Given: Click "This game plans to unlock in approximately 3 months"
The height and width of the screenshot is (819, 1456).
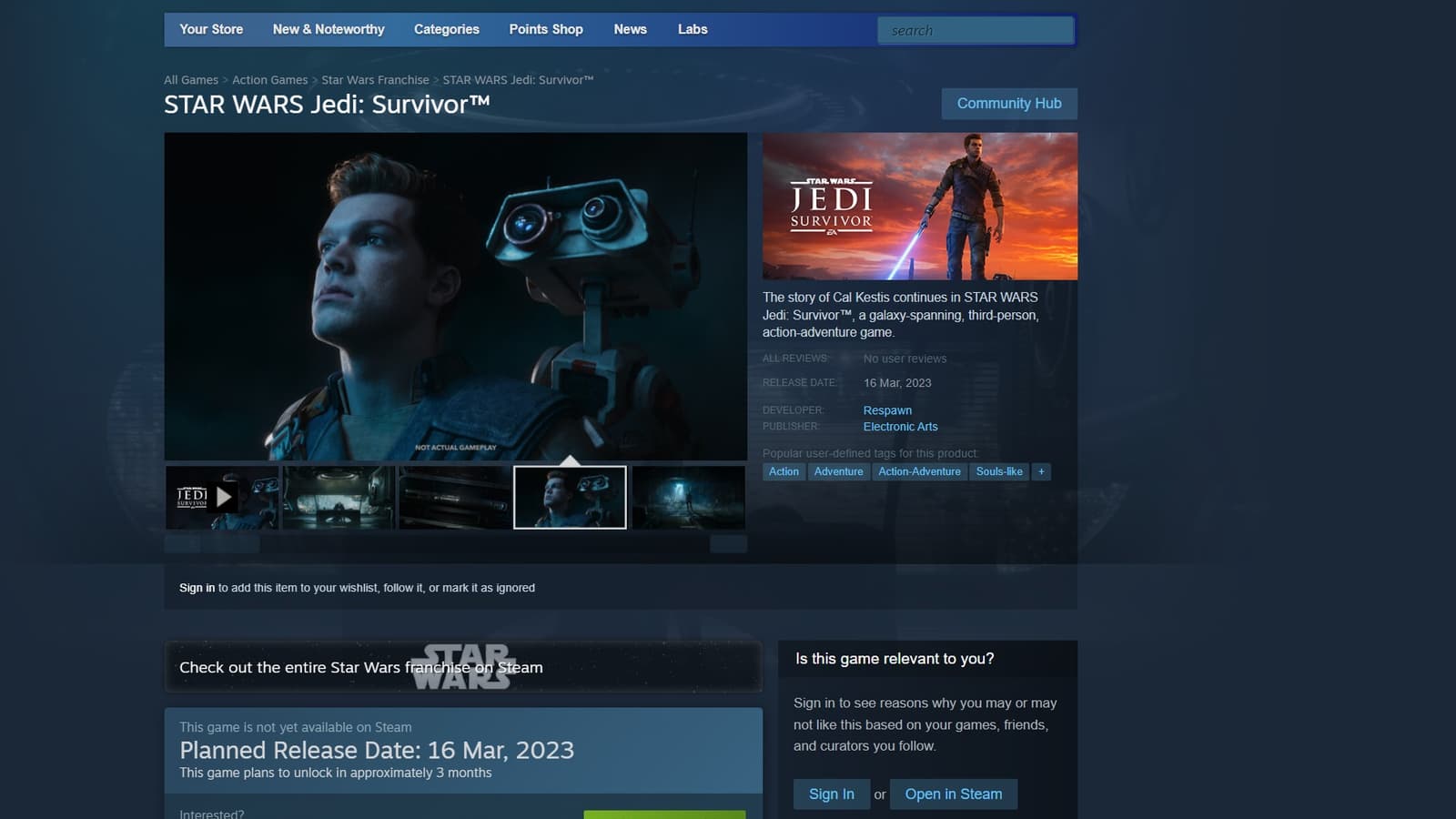Looking at the screenshot, I should (336, 773).
